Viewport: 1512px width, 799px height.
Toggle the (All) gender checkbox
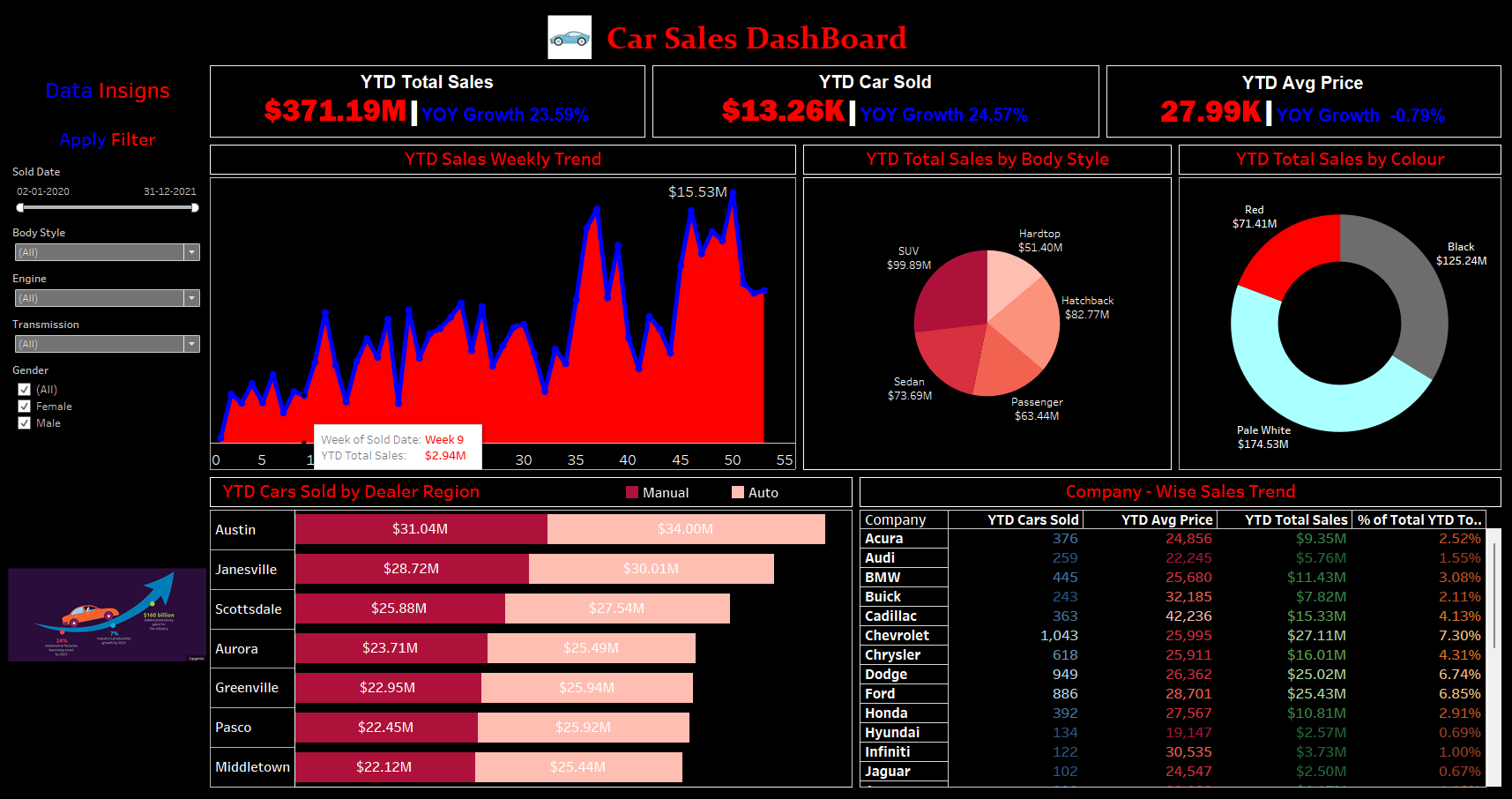click(x=25, y=390)
